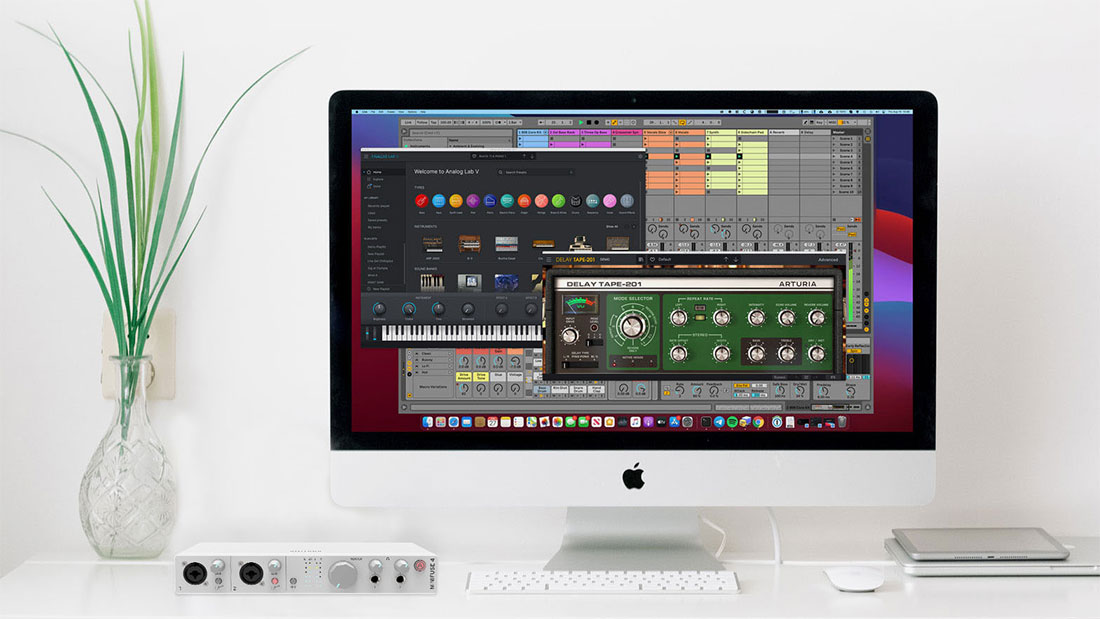
Task: Select the salmon Strings type icon
Action: point(542,201)
